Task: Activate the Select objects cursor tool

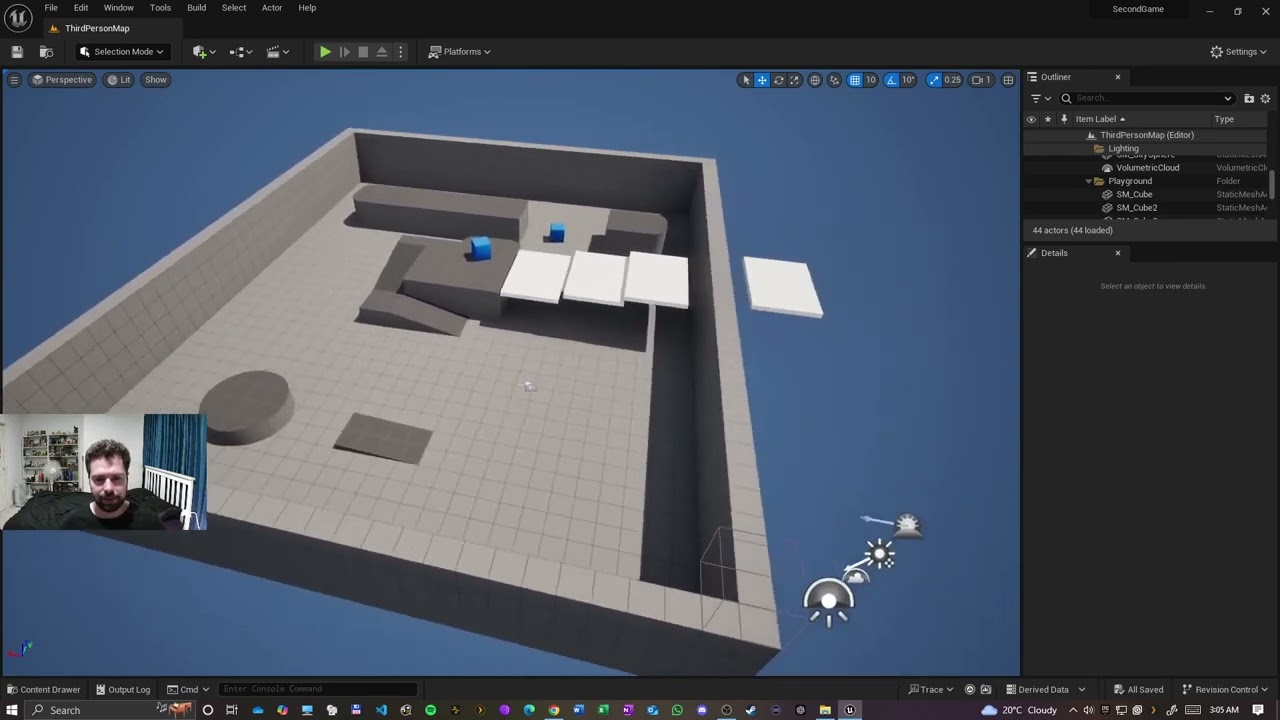Action: pos(745,80)
